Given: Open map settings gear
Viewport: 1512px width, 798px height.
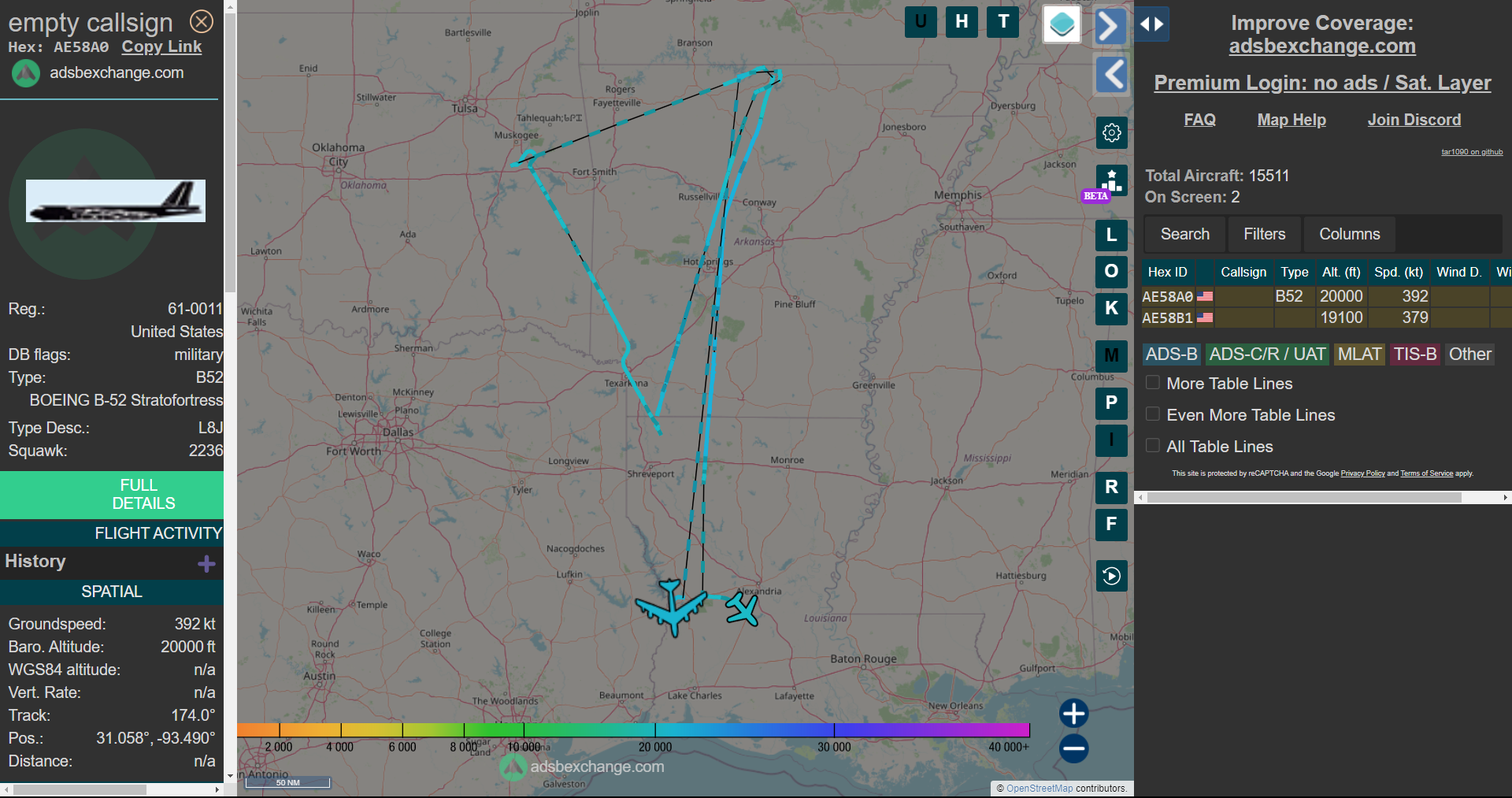Looking at the screenshot, I should [x=1111, y=132].
